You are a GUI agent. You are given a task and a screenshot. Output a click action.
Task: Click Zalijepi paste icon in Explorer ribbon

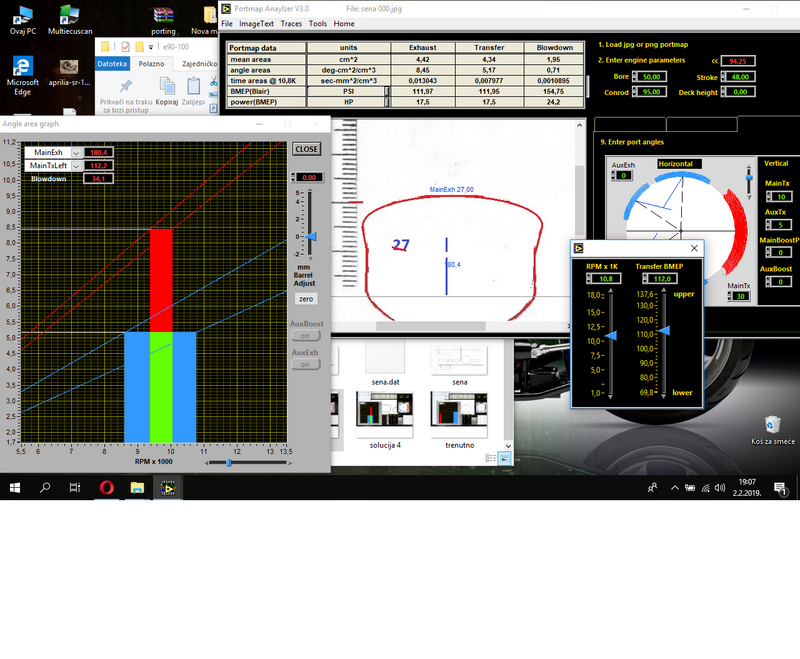tap(193, 91)
